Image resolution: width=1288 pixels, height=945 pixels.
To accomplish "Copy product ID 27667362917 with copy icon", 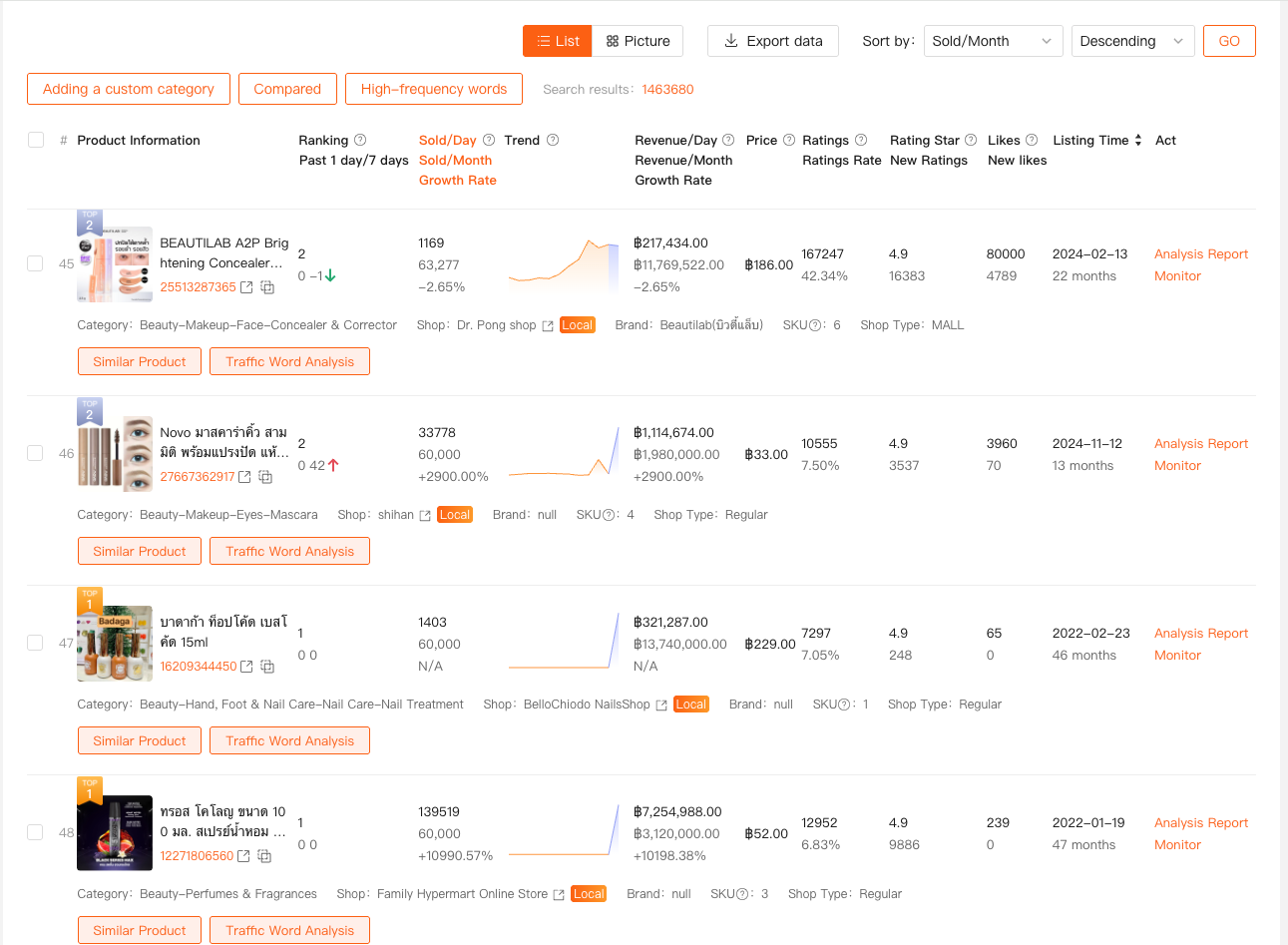I will [266, 477].
